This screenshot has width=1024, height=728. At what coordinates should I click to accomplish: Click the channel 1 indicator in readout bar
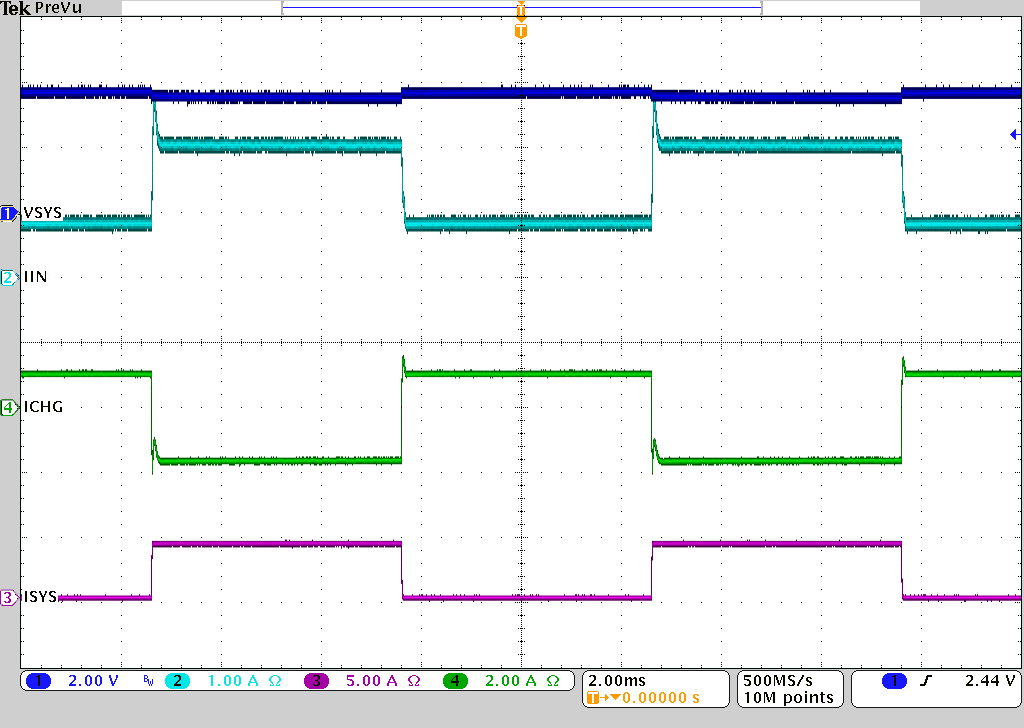(38, 681)
